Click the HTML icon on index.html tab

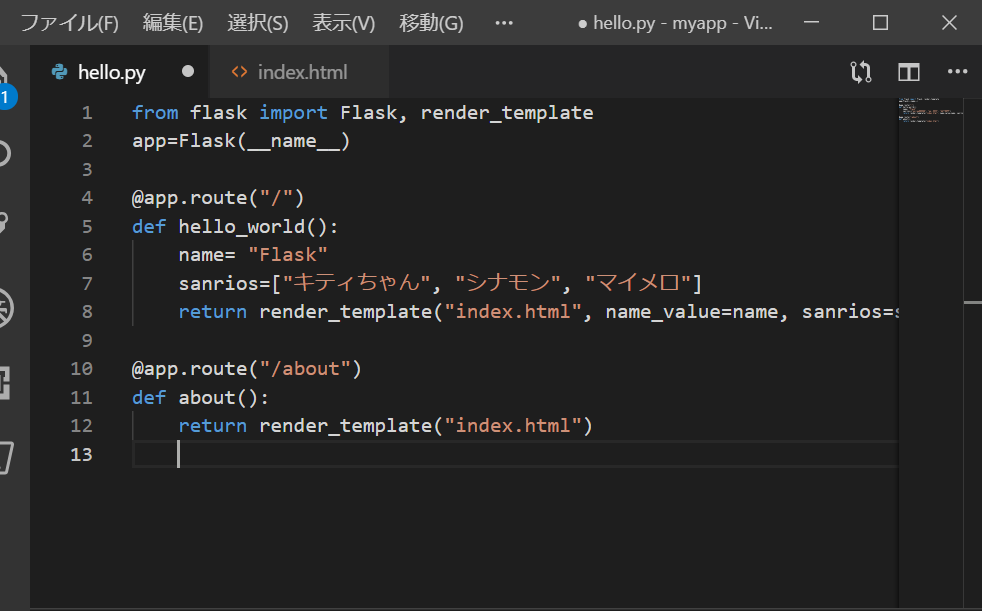click(239, 72)
